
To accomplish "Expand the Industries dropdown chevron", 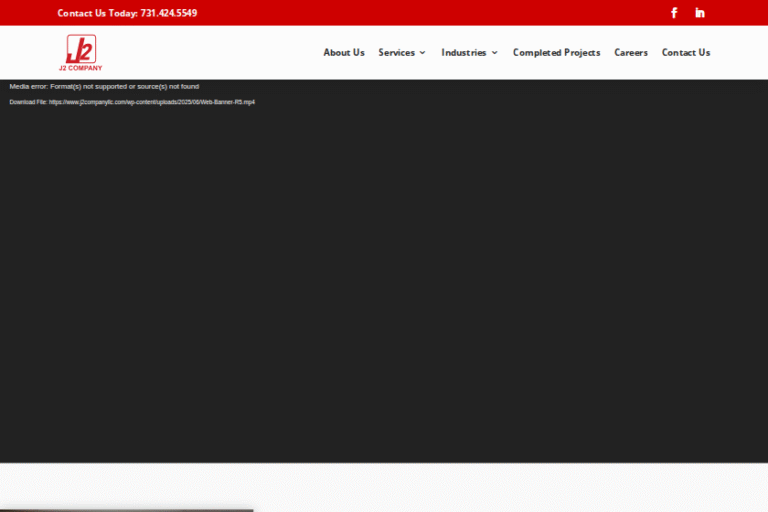I will [x=495, y=53].
